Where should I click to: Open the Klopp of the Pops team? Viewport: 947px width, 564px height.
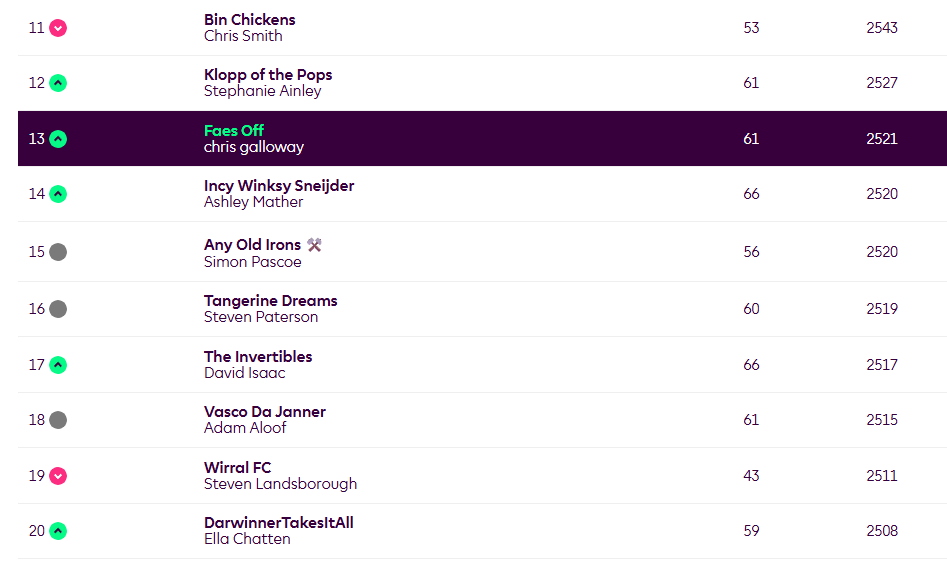pos(267,75)
